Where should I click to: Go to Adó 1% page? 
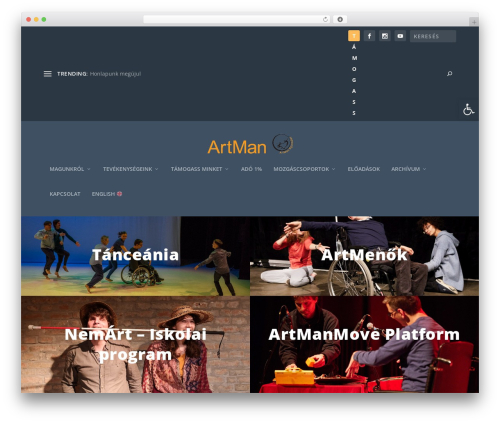(x=251, y=169)
